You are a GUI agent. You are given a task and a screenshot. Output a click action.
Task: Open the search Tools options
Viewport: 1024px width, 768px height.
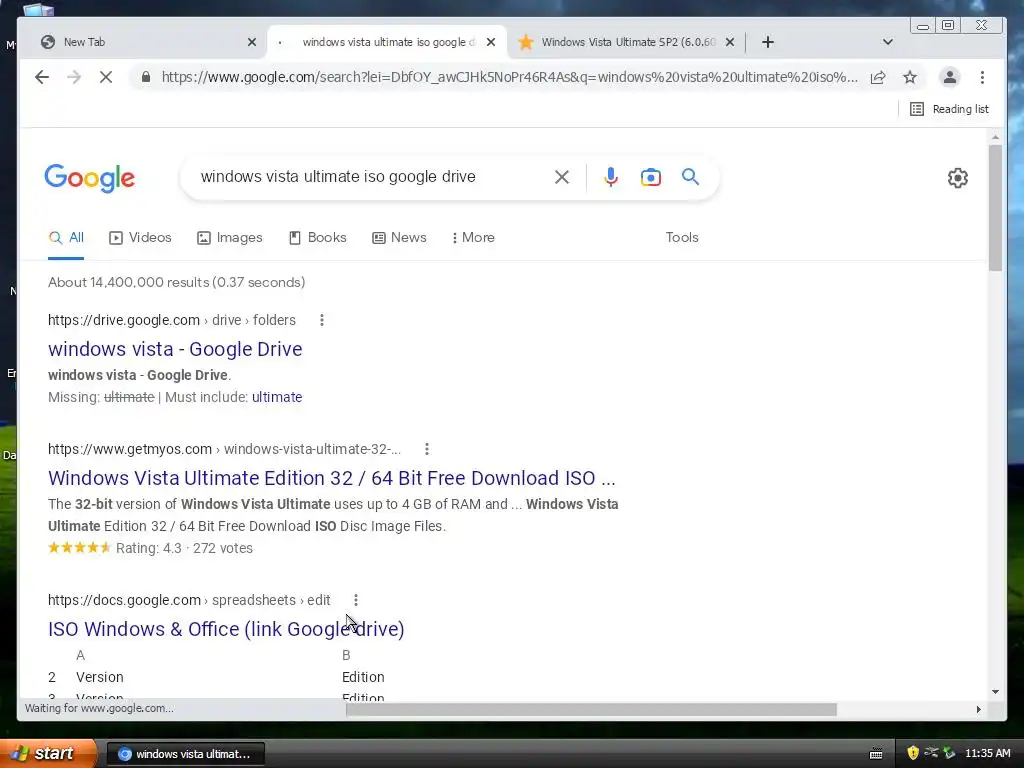click(682, 238)
